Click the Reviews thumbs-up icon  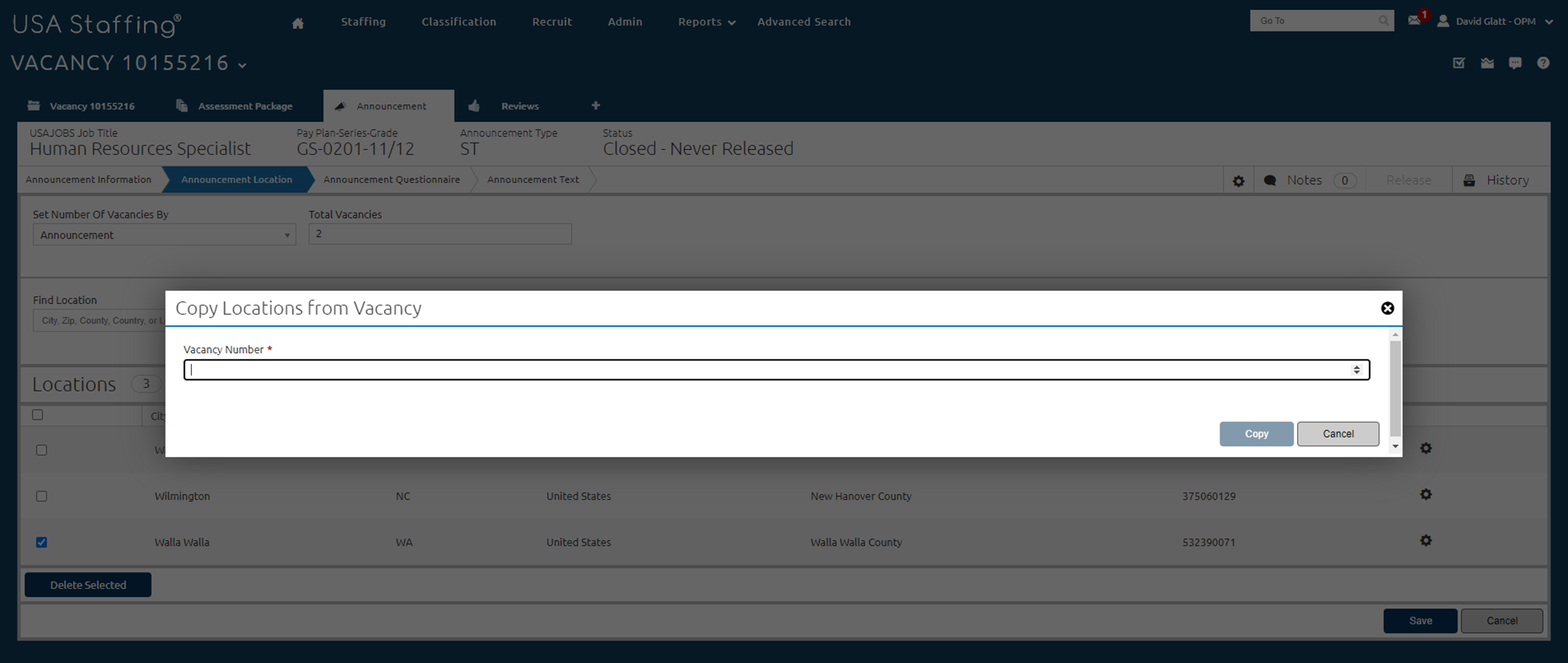point(474,105)
